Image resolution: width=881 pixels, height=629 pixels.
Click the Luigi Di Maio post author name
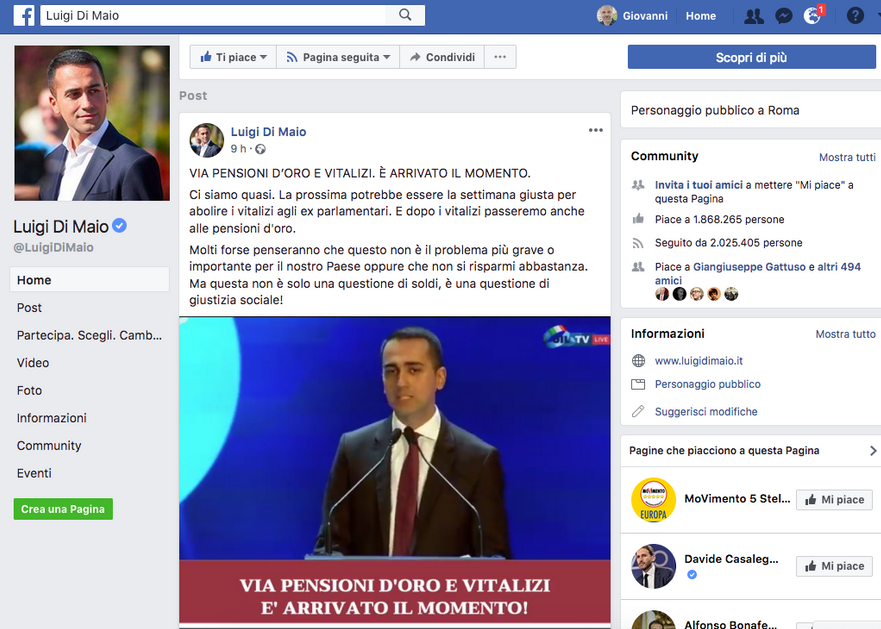coord(268,132)
